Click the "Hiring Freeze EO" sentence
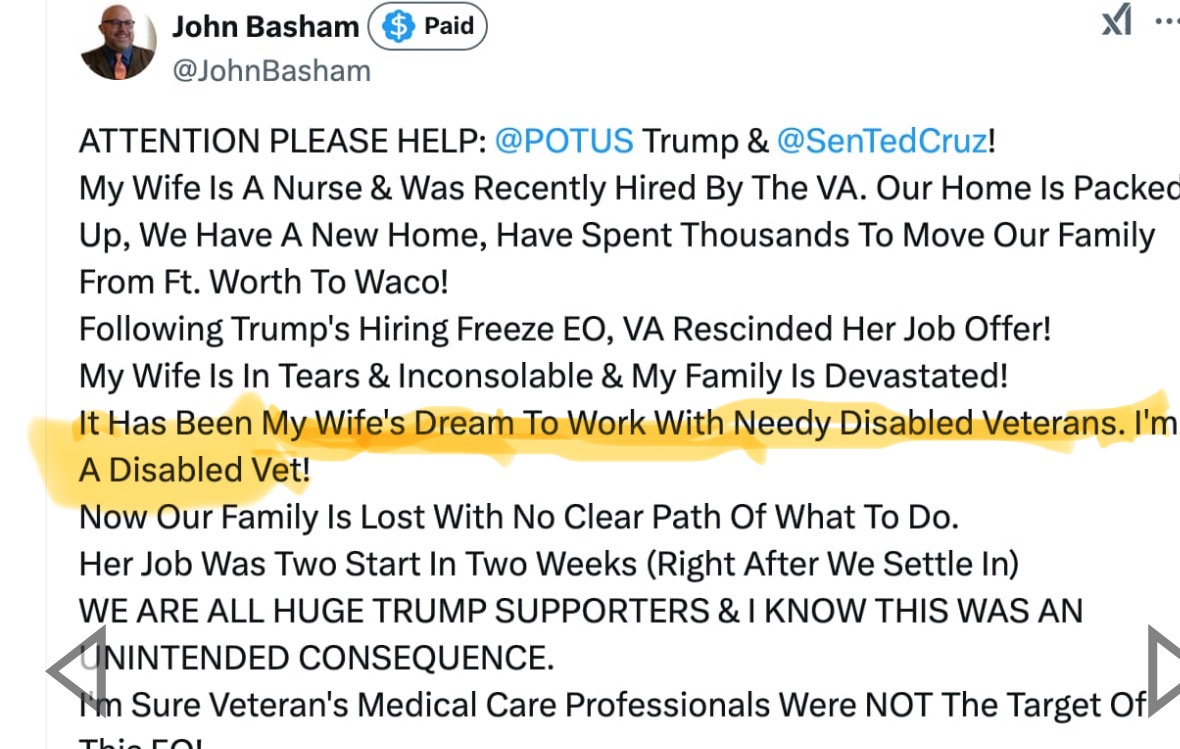Viewport: 1180px width, 749px height. coord(565,330)
